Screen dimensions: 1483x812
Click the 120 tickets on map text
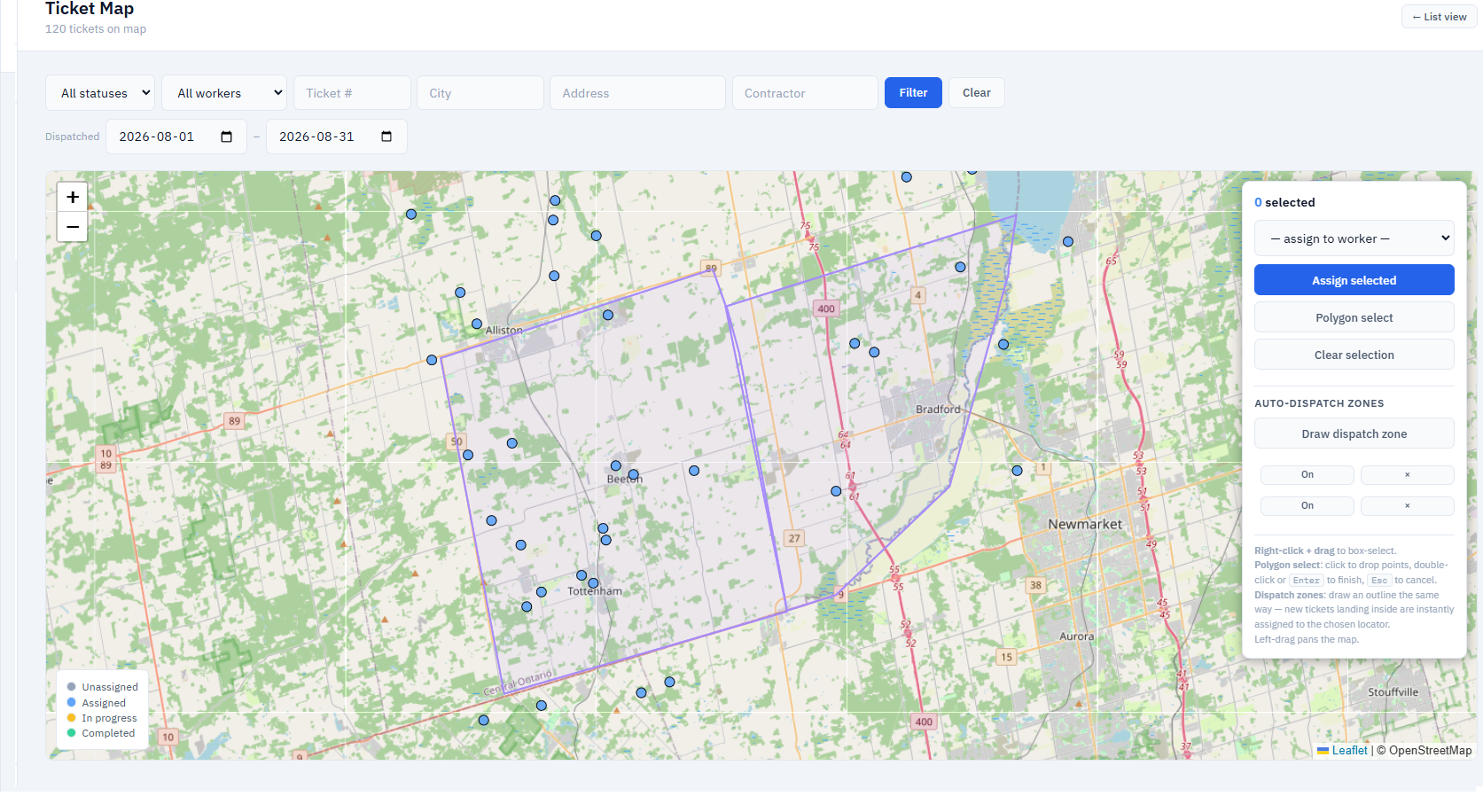click(96, 29)
